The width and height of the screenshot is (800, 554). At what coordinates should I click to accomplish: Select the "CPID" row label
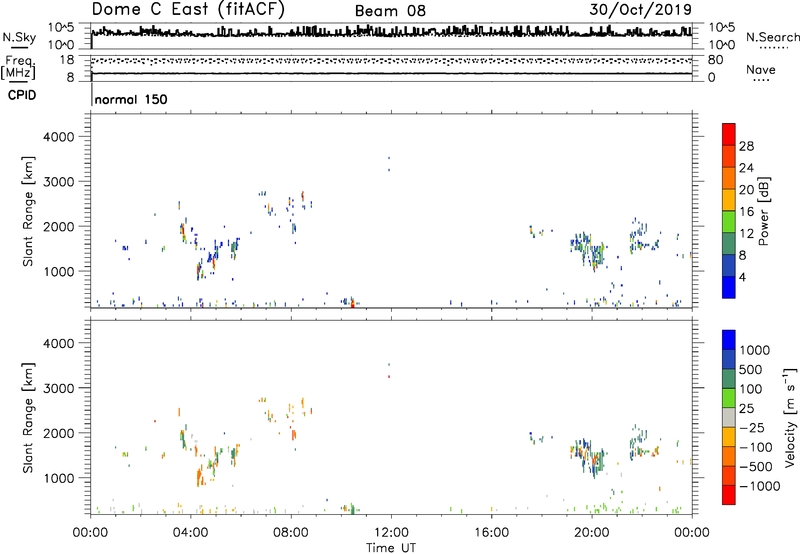pyautogui.click(x=22, y=95)
